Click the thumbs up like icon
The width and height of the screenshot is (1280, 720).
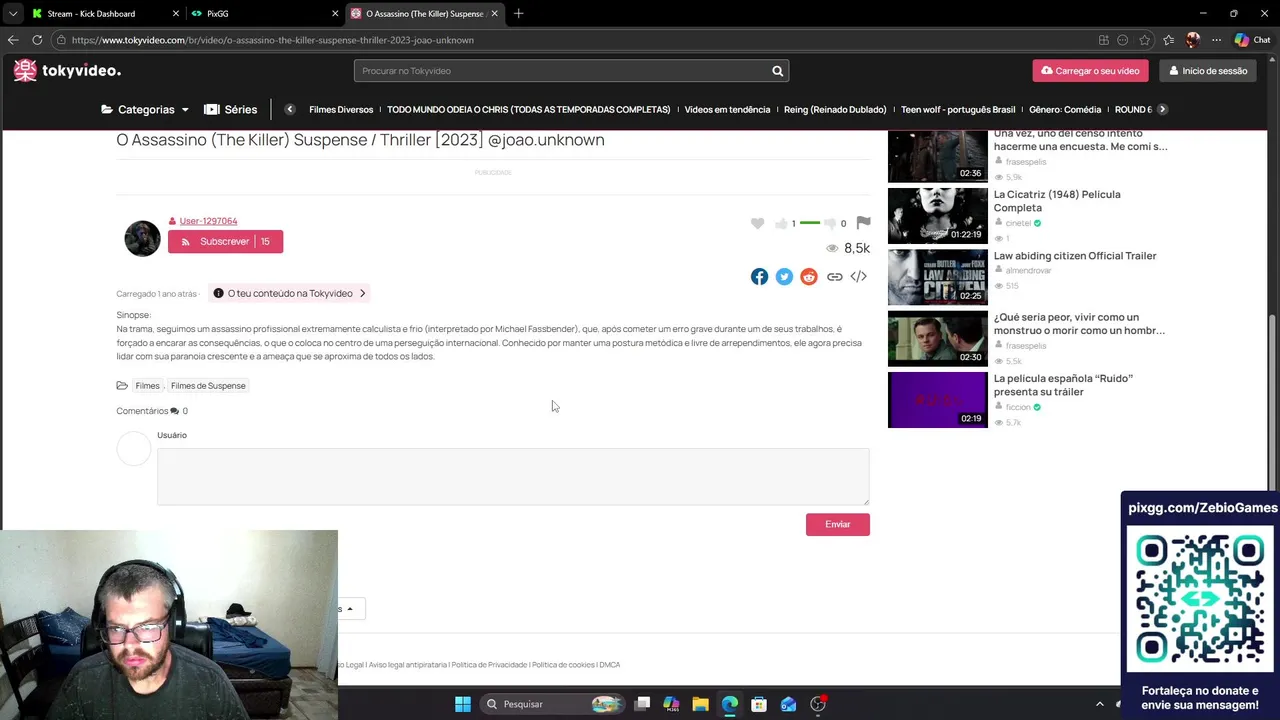[781, 223]
